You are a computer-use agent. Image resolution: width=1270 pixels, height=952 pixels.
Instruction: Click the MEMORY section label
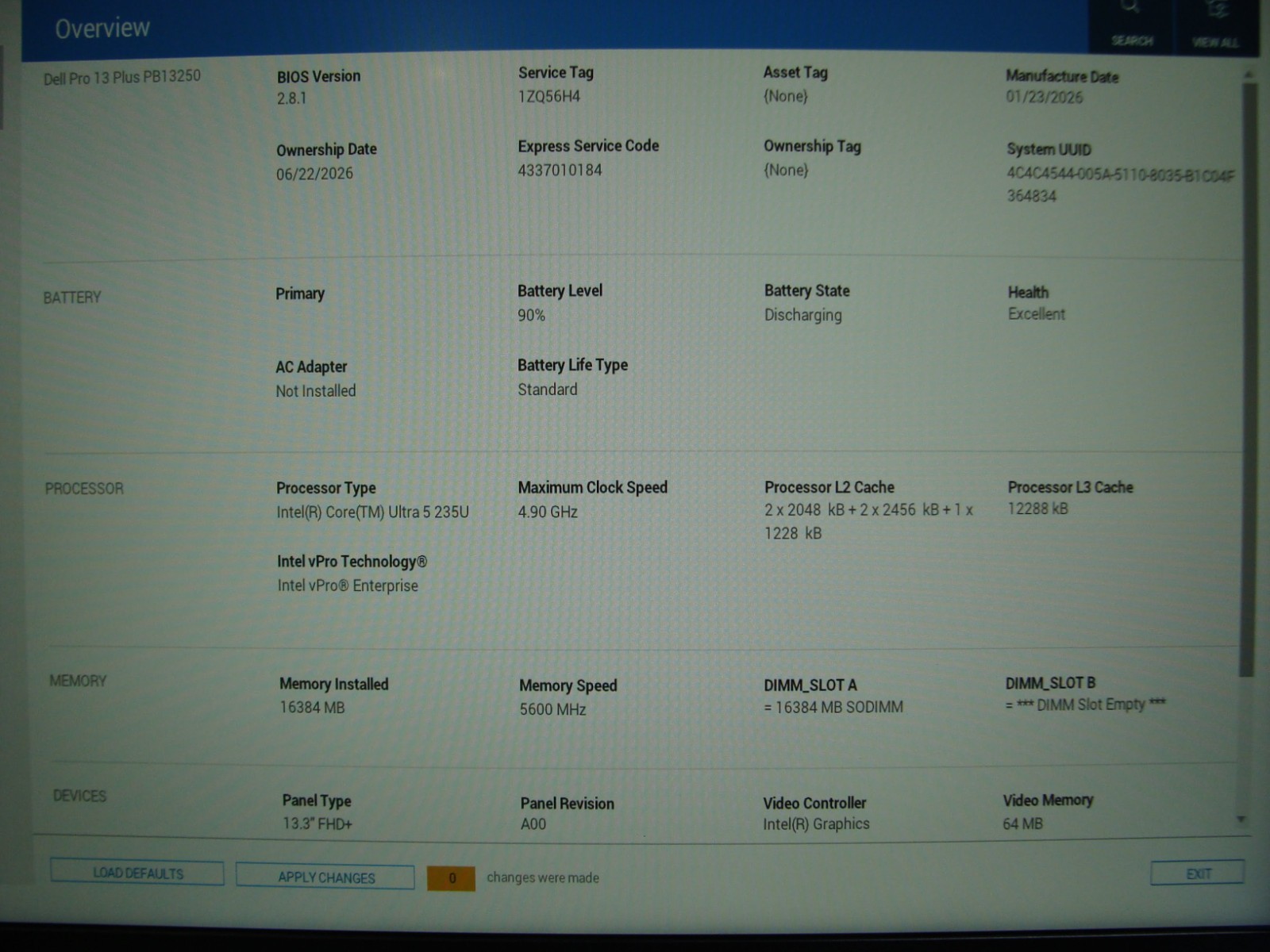pyautogui.click(x=78, y=681)
